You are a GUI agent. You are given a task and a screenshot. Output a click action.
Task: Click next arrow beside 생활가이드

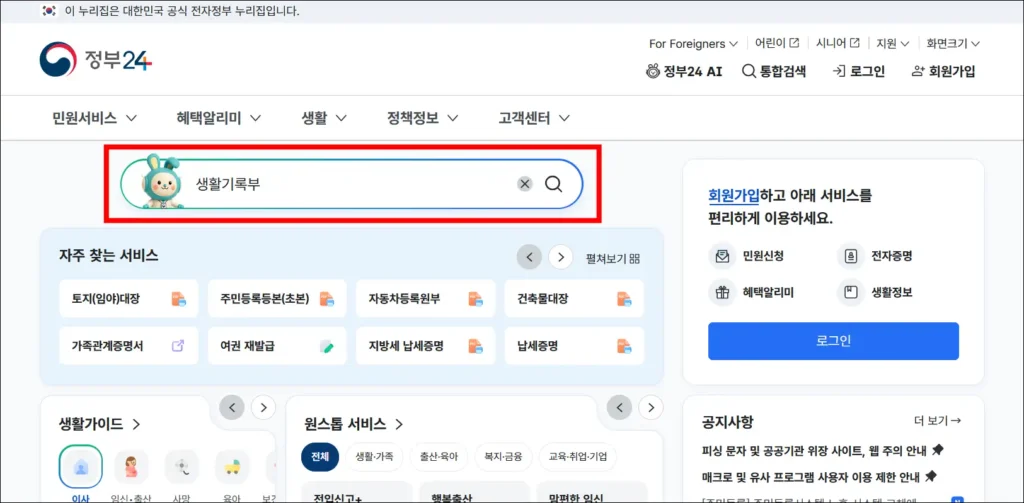[x=263, y=408]
